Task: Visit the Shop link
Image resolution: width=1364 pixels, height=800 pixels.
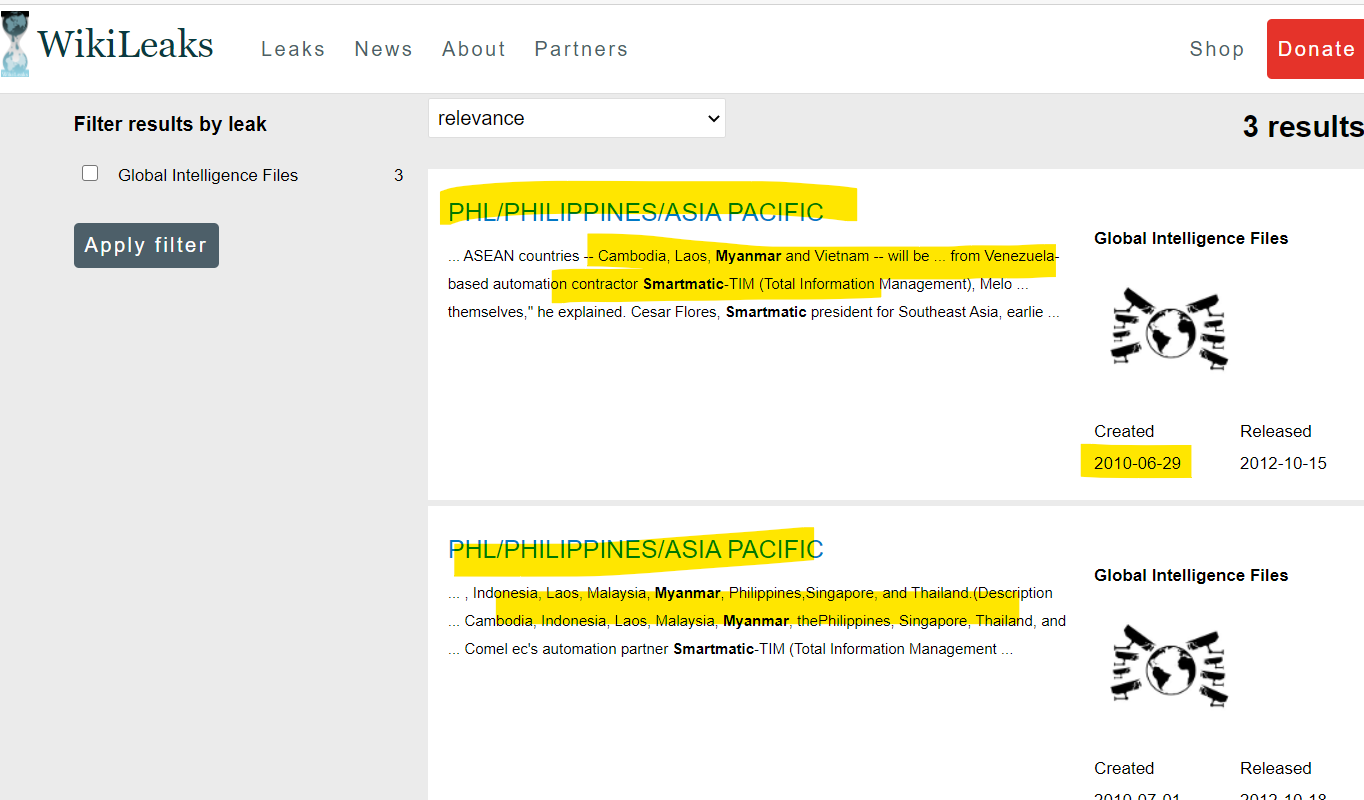Action: [x=1217, y=49]
